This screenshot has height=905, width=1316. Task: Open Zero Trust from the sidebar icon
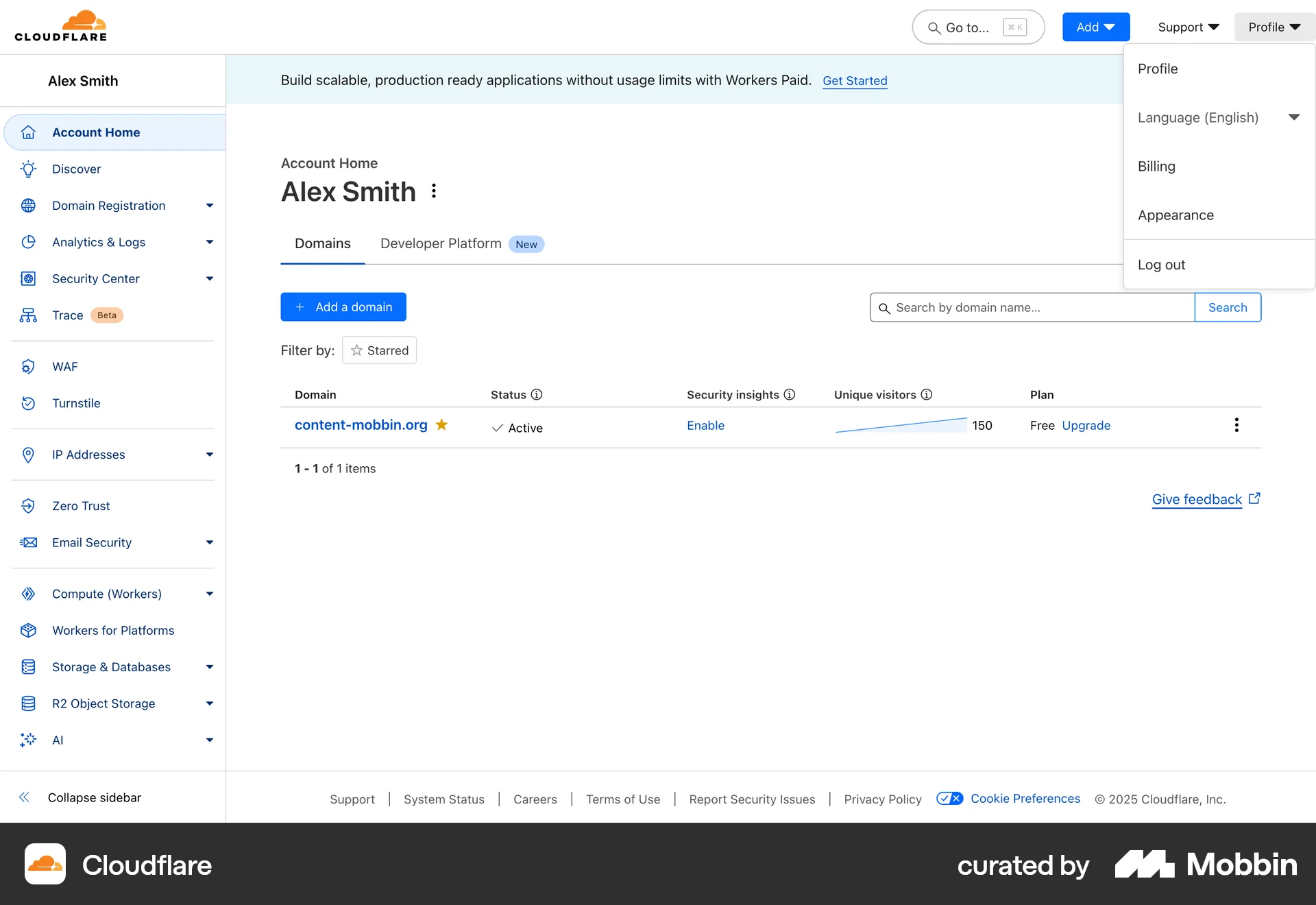[x=28, y=505]
